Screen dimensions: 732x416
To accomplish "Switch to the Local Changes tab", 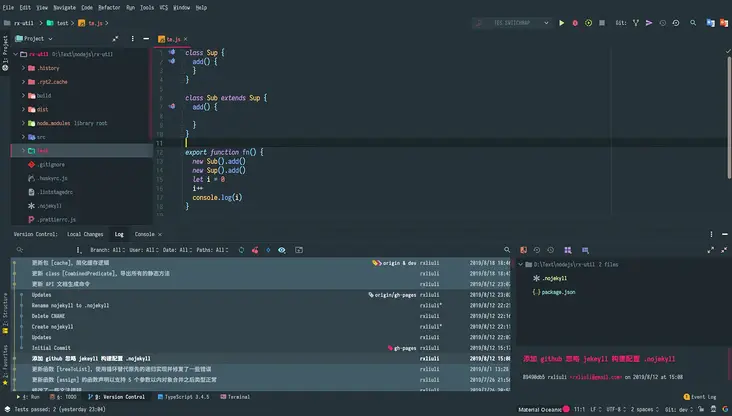I will 87,233.
